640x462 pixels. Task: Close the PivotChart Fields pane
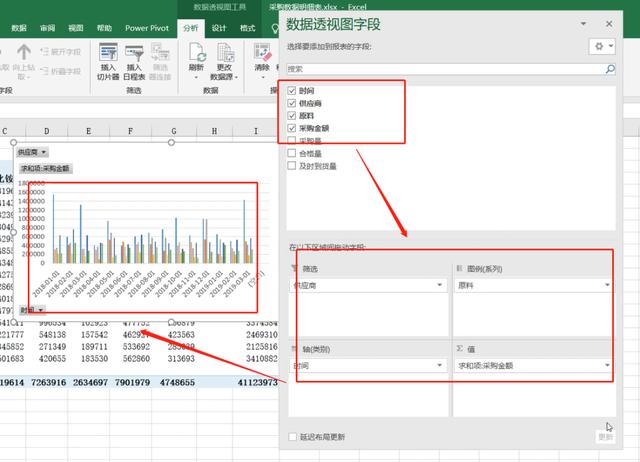[x=609, y=24]
